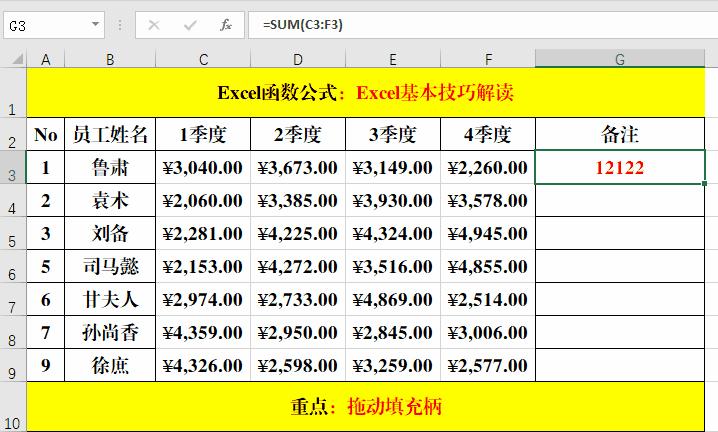718x432 pixels.
Task: Select cell with ¥3,149.00
Action: pyautogui.click(x=393, y=167)
